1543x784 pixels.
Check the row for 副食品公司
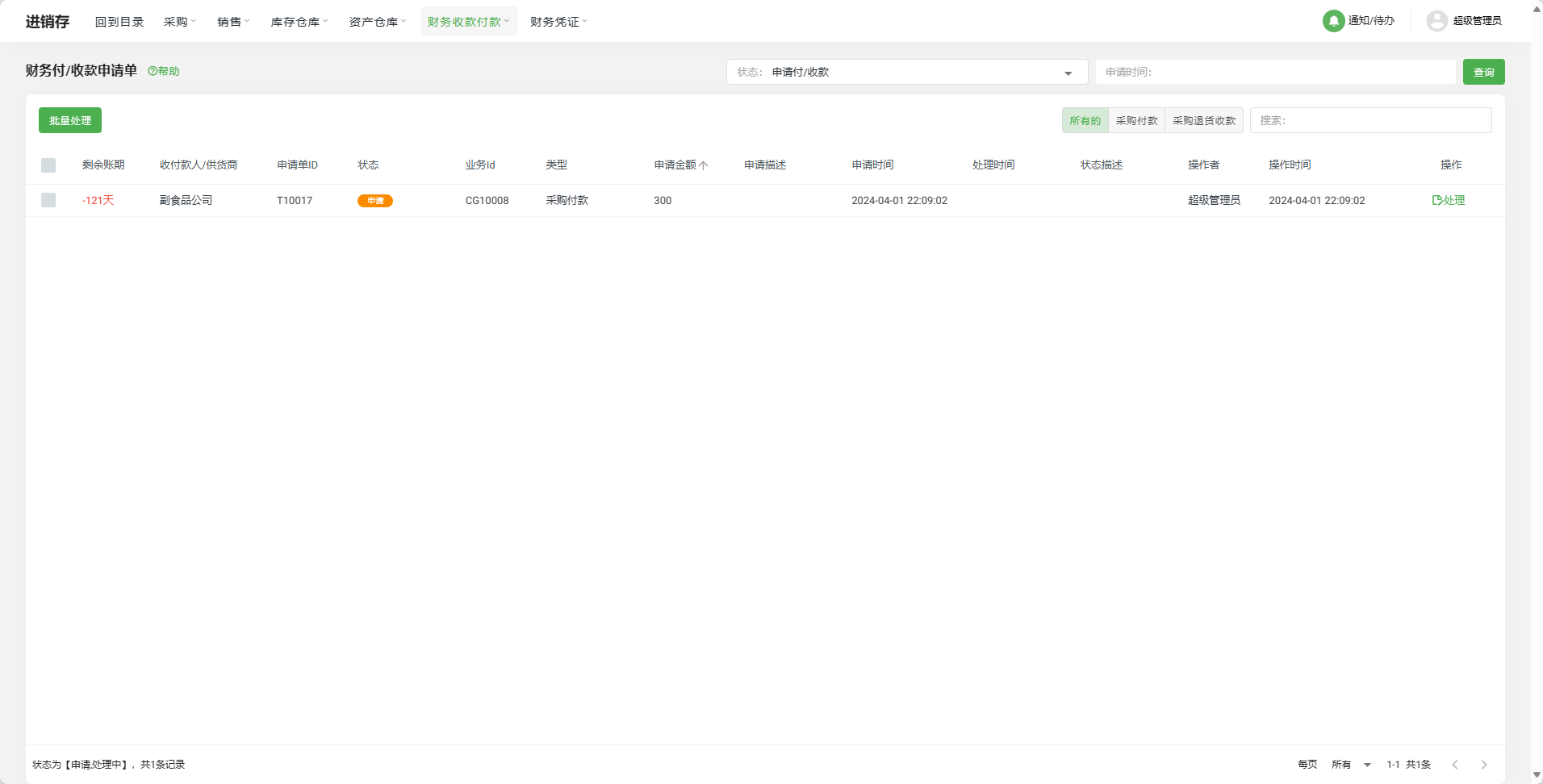tap(48, 200)
